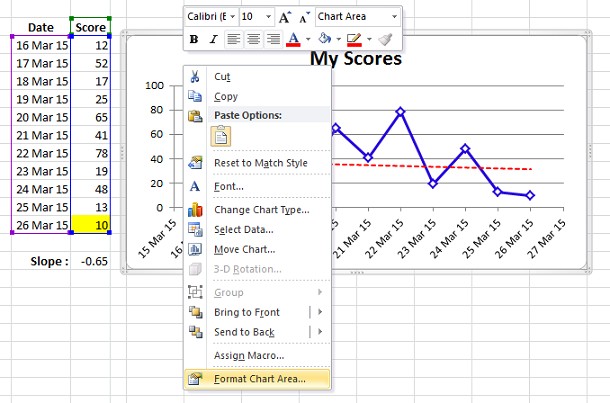Choose Format Chart Area from context menu

pyautogui.click(x=260, y=378)
